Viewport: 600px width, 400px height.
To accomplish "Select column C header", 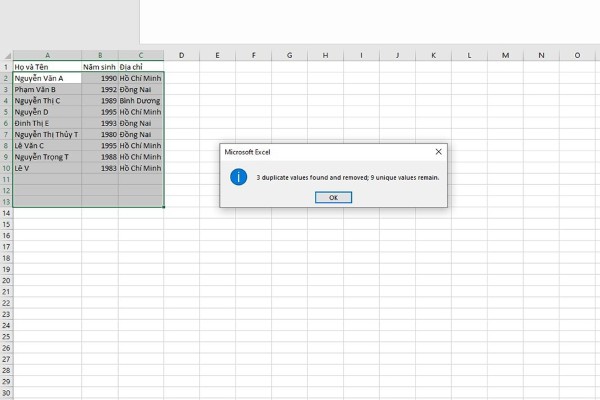I will coord(141,55).
